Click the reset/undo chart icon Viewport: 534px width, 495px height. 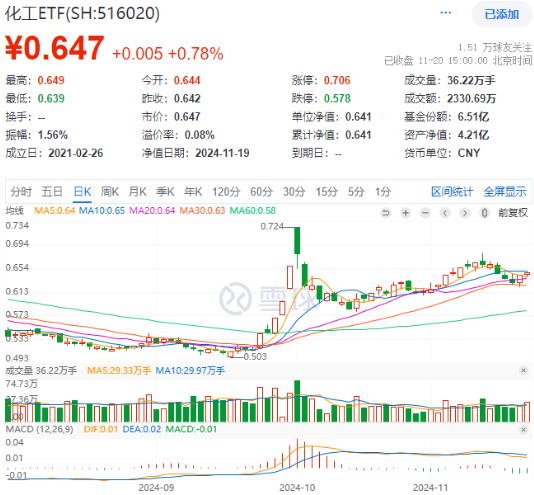coord(386,213)
